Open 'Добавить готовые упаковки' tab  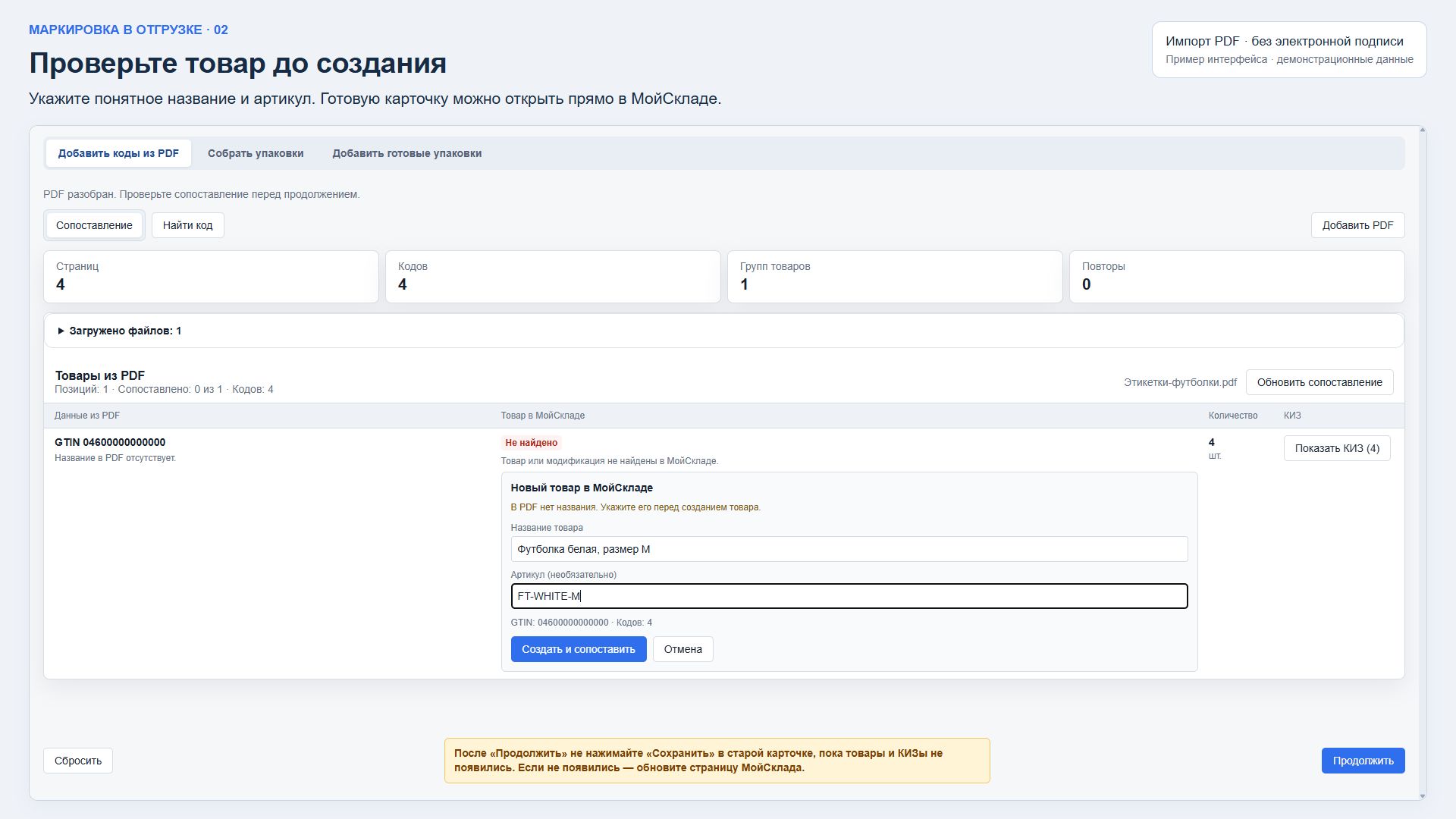pos(406,153)
